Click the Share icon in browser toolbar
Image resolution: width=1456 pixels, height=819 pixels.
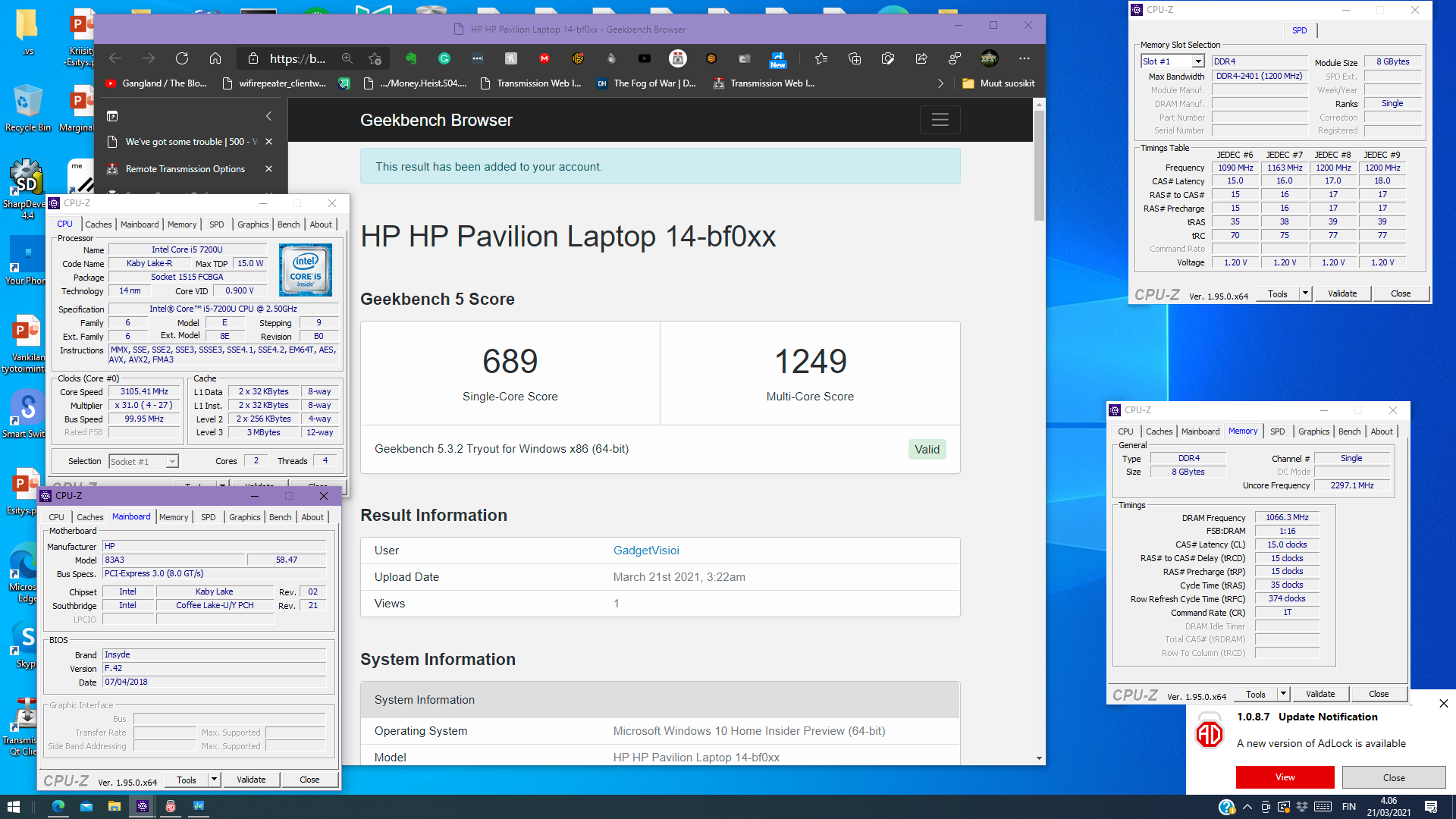[x=921, y=58]
